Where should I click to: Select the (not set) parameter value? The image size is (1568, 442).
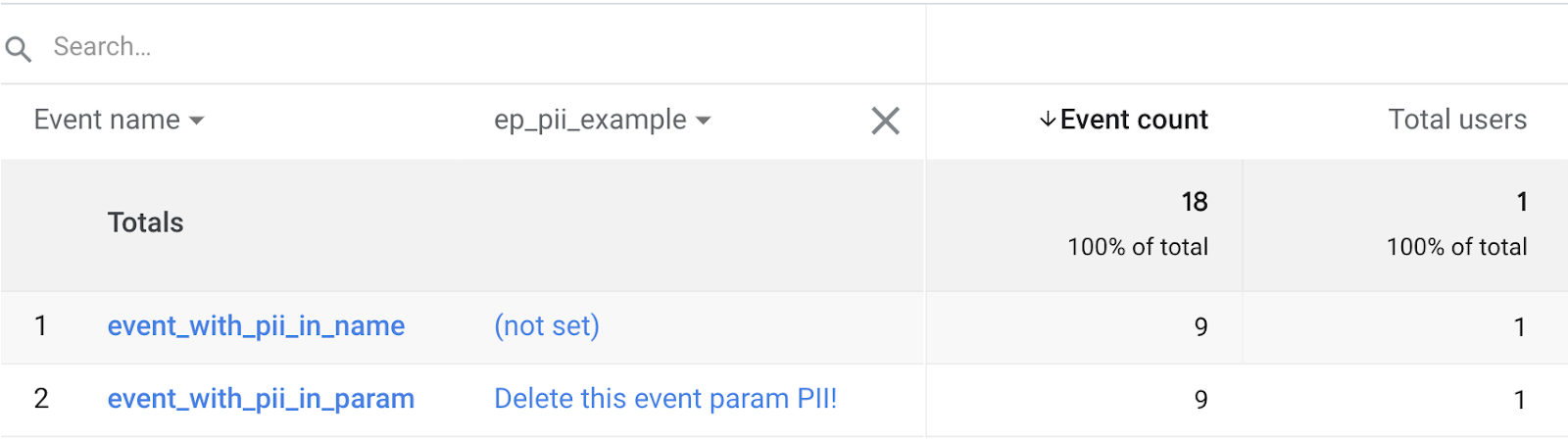click(x=547, y=325)
